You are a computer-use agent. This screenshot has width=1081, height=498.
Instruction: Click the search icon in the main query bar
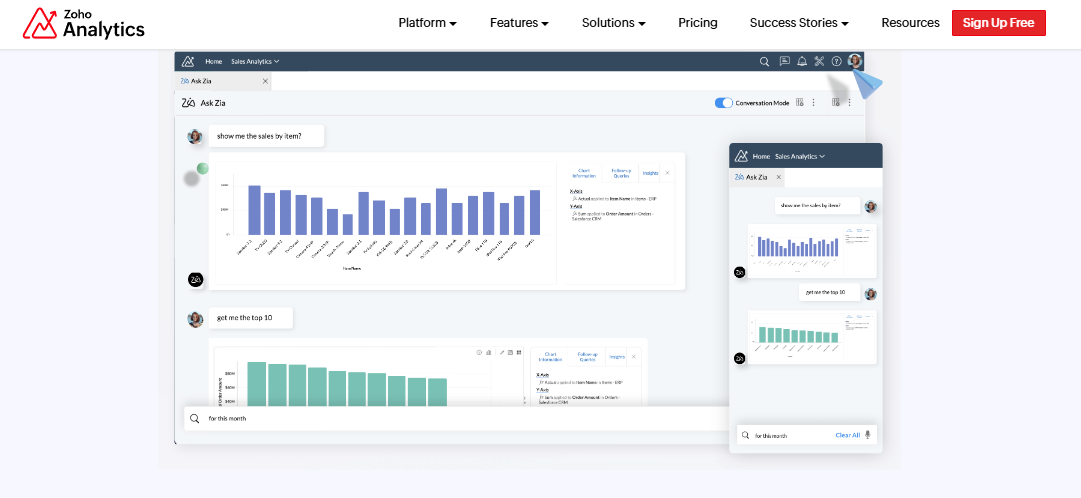point(195,419)
